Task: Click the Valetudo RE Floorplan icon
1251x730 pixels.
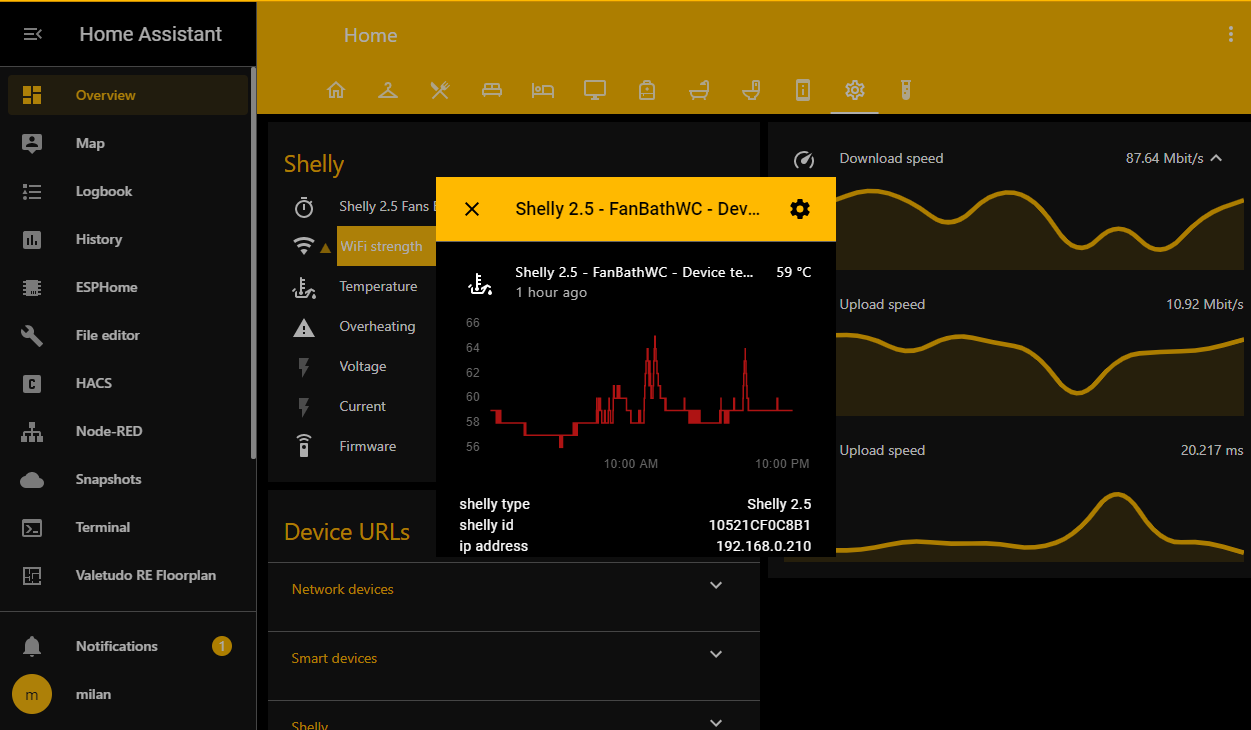Action: 32,575
